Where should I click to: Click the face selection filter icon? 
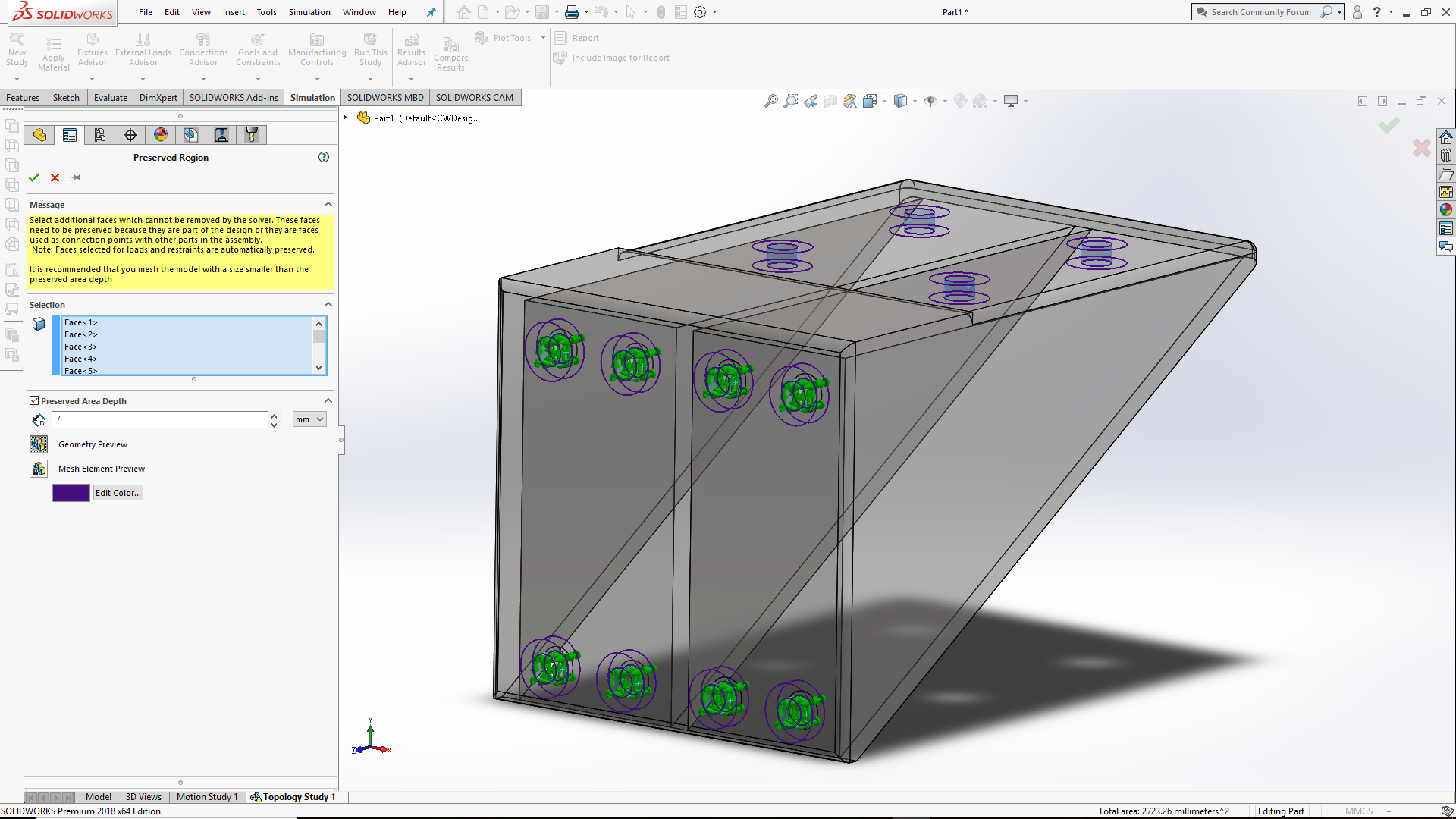[39, 324]
